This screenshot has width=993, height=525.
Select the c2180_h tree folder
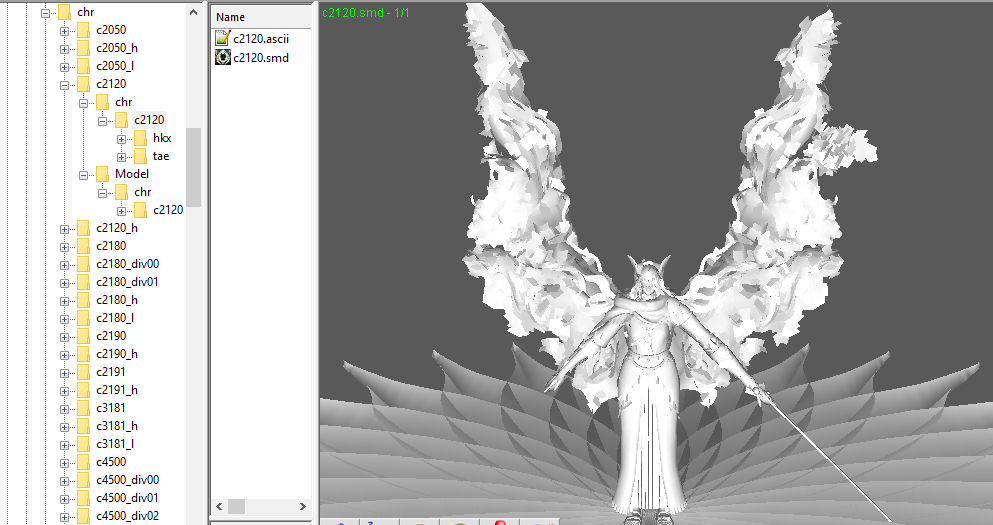click(117, 300)
